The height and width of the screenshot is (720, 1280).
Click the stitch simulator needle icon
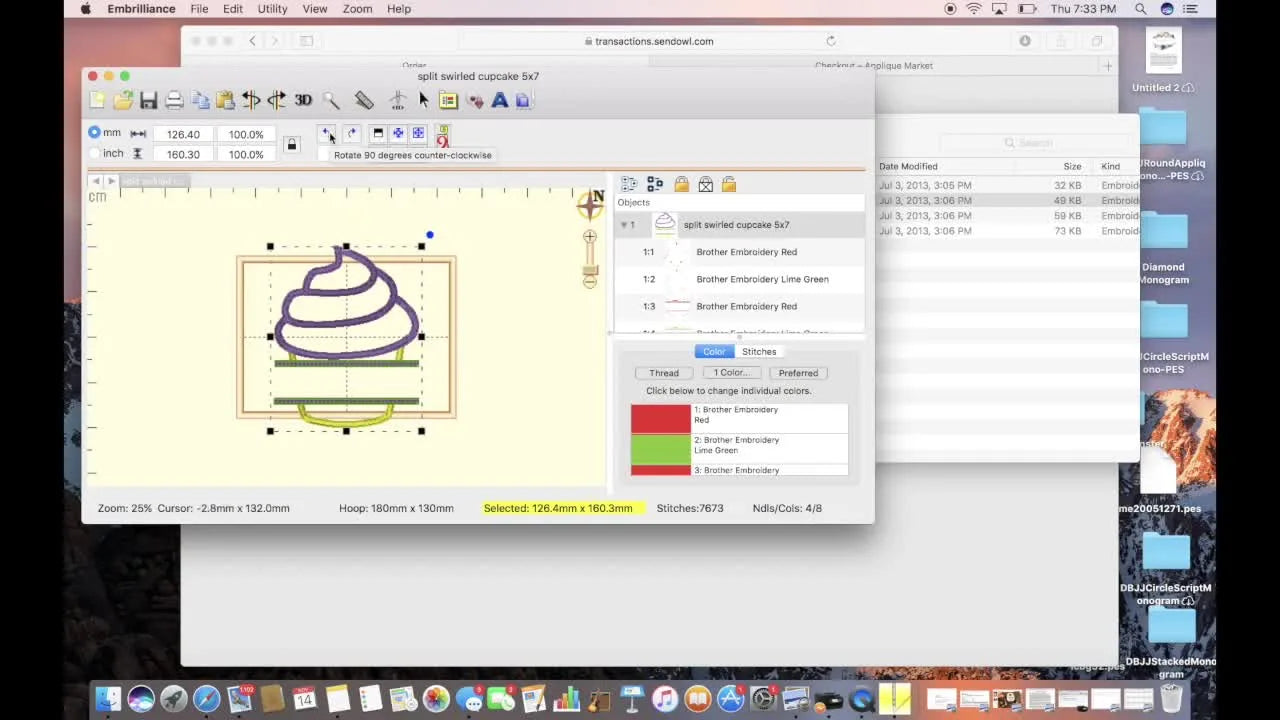[x=398, y=100]
